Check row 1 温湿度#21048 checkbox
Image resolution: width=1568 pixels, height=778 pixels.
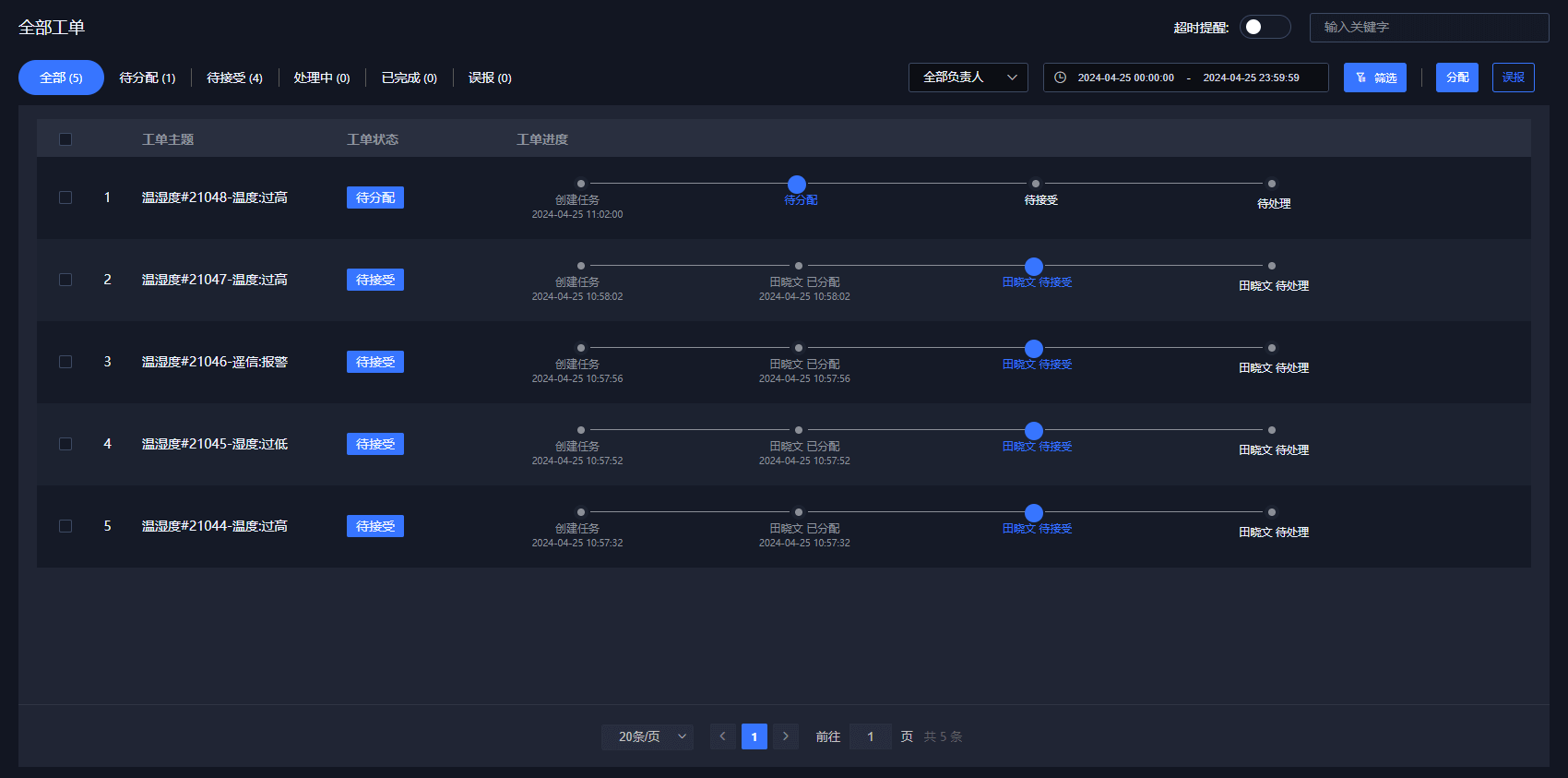[65, 197]
